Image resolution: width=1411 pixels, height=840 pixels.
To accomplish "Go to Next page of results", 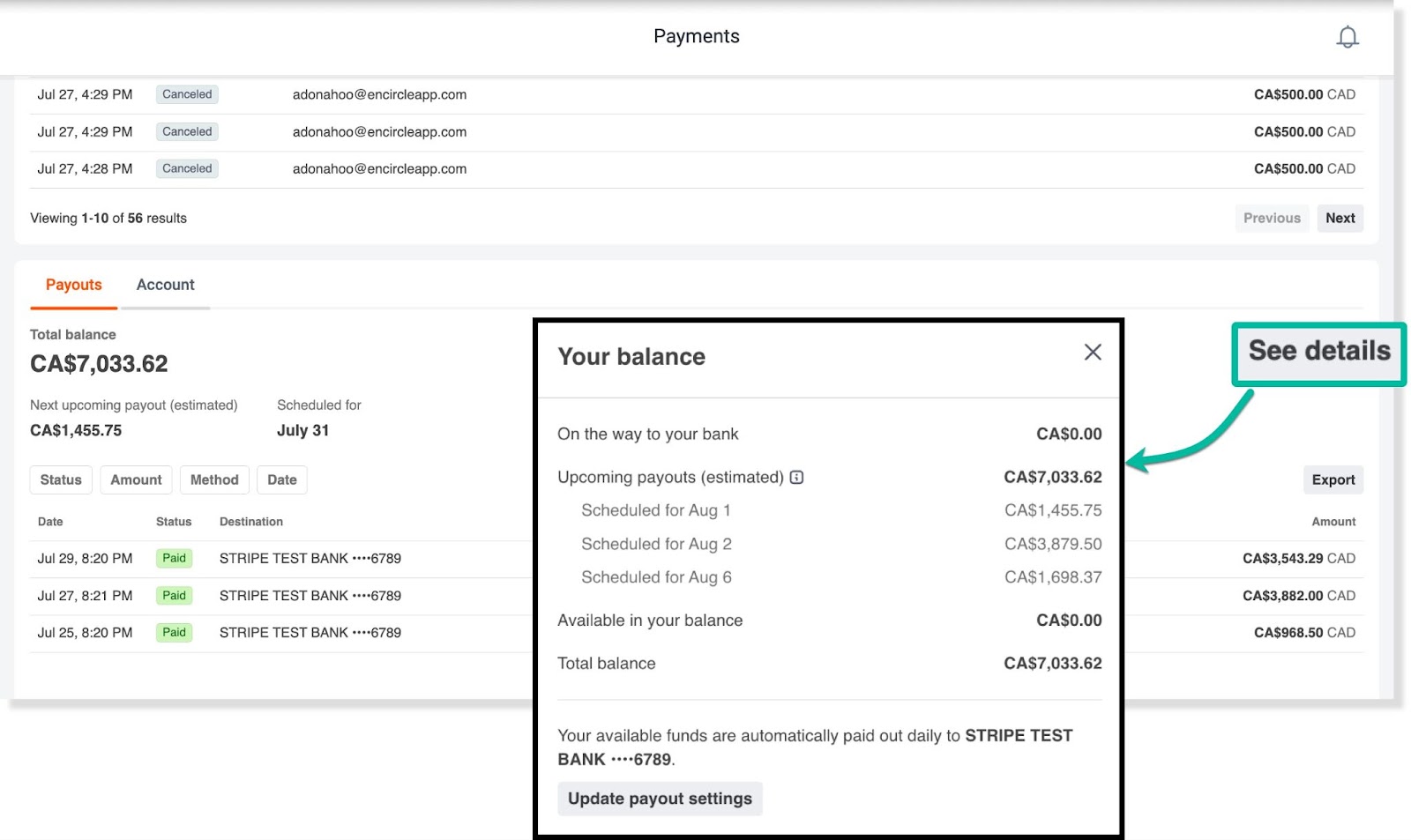I will [1340, 219].
